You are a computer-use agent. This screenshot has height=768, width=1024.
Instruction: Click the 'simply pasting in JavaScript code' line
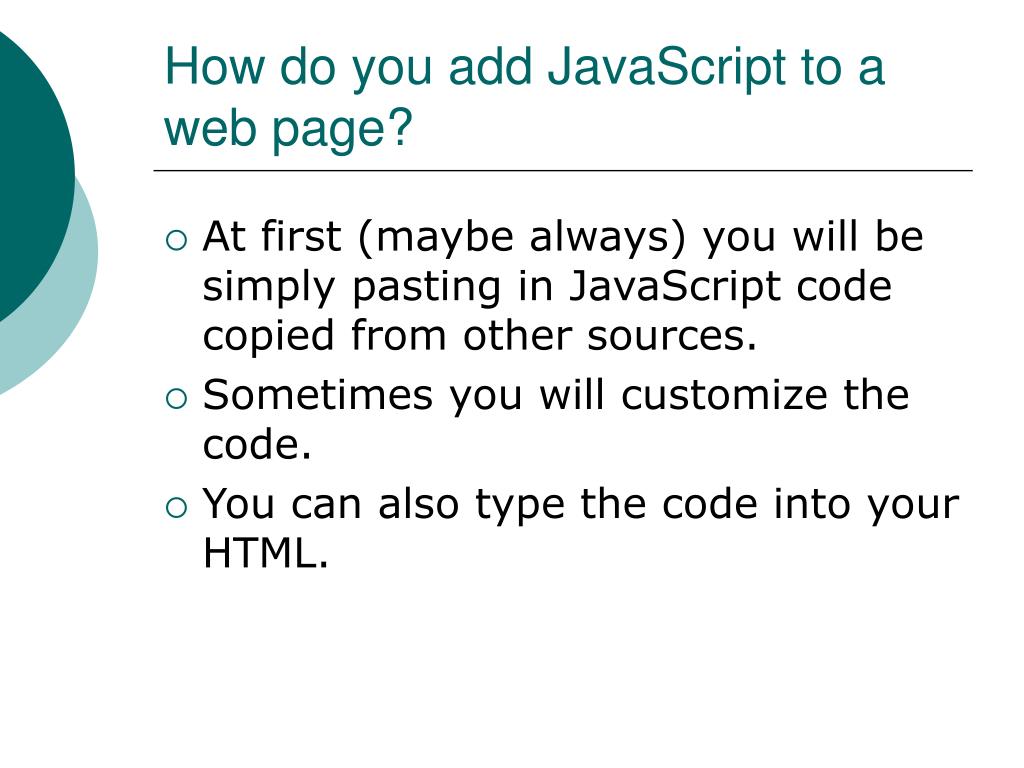[547, 288]
